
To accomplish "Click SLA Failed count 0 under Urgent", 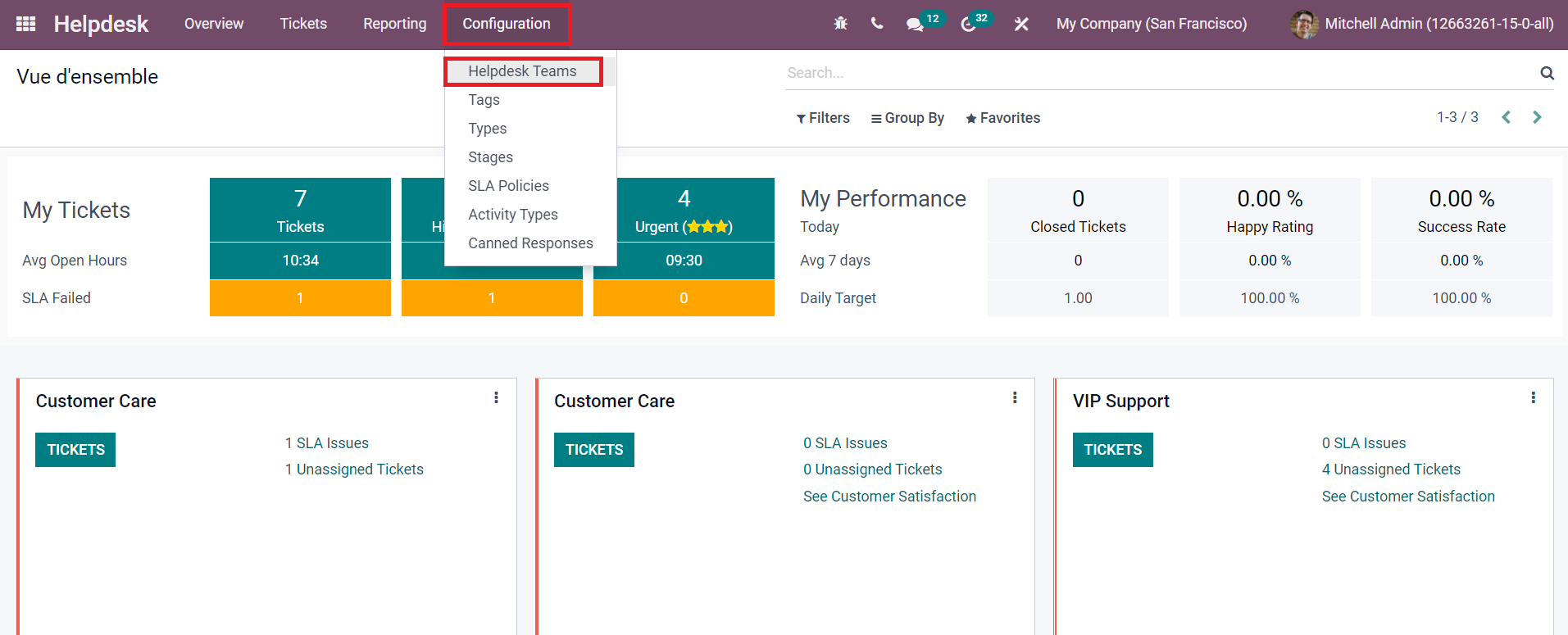I will [x=684, y=298].
